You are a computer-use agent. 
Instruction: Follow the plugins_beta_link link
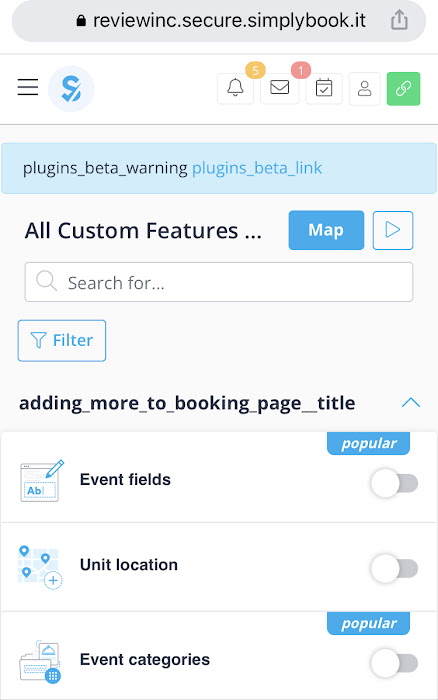click(x=257, y=168)
